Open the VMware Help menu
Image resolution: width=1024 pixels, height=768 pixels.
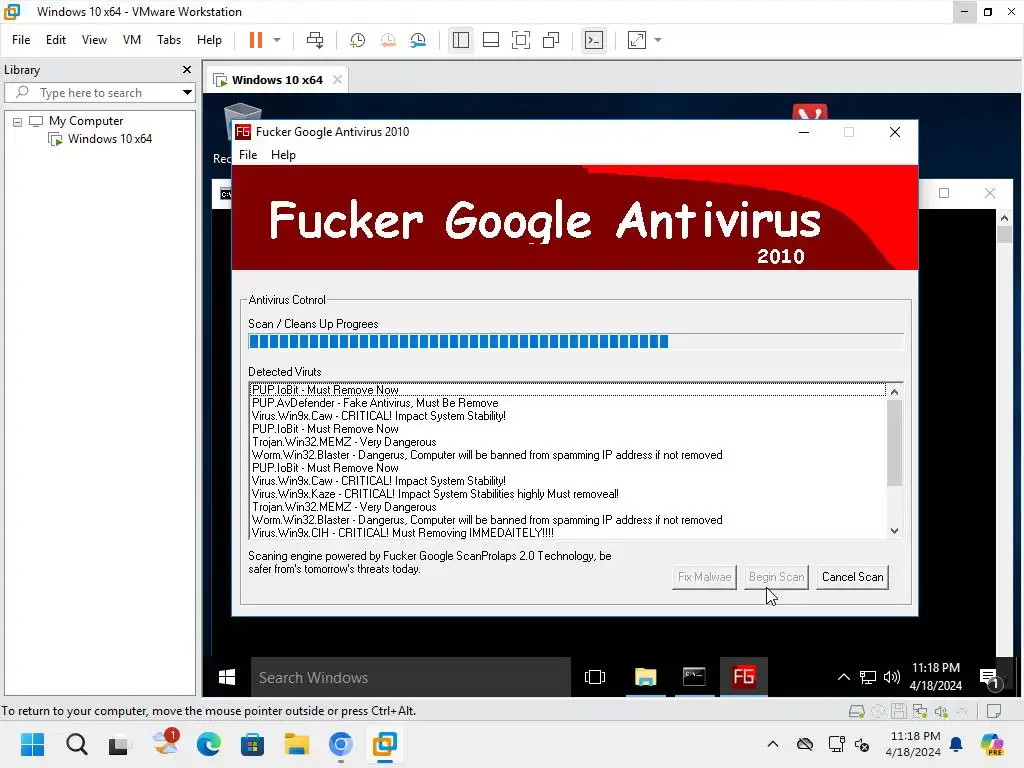pyautogui.click(x=209, y=40)
